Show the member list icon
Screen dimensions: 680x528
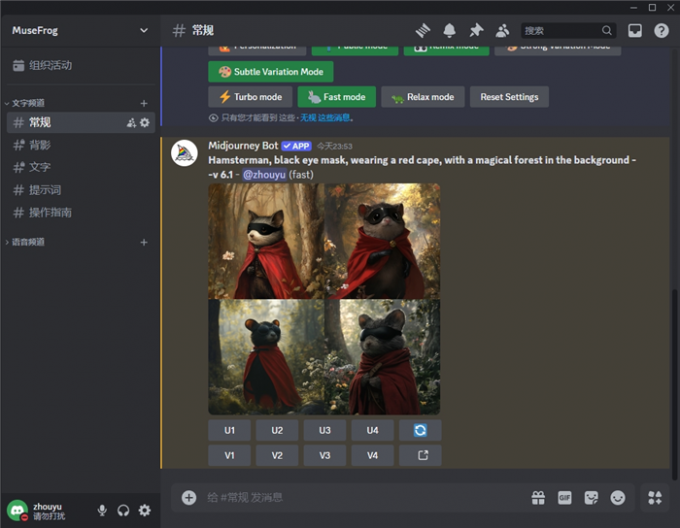point(502,30)
